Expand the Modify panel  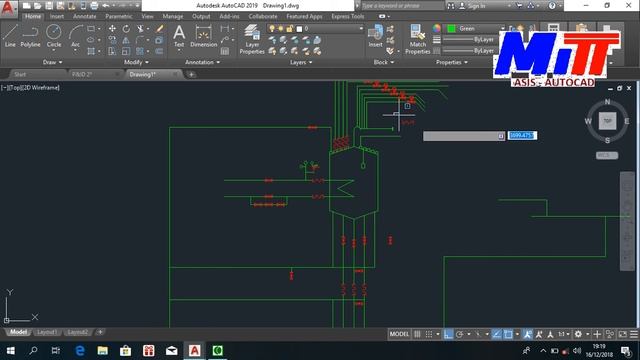click(136, 62)
